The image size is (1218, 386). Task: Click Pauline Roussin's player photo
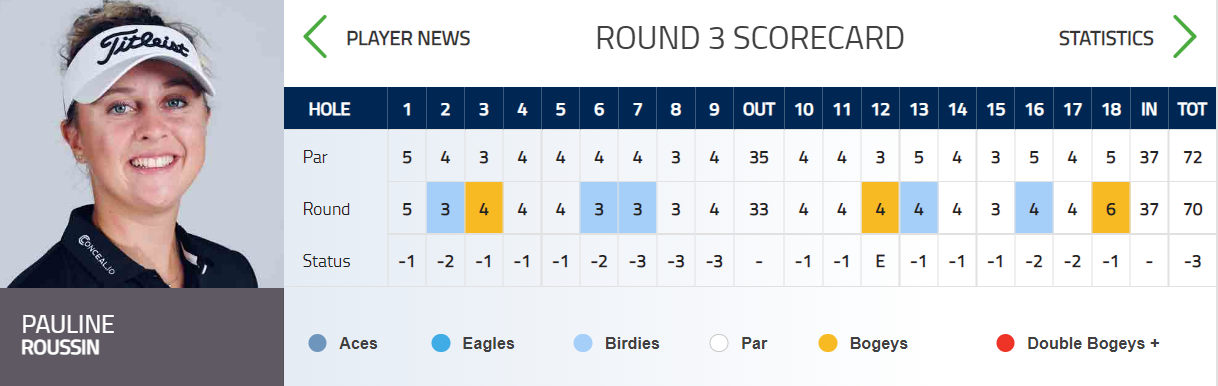(142, 144)
